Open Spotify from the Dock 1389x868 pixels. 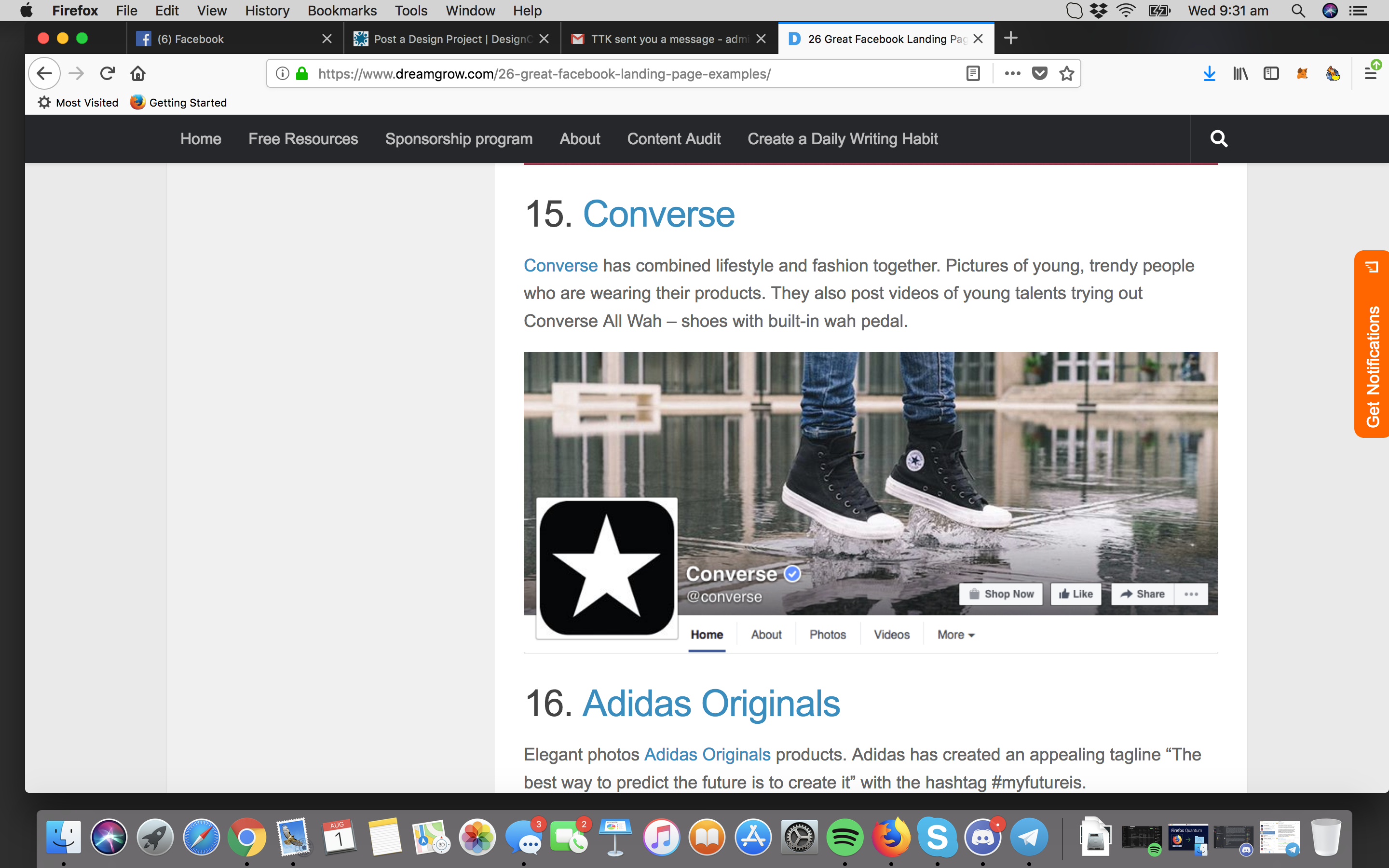click(844, 837)
